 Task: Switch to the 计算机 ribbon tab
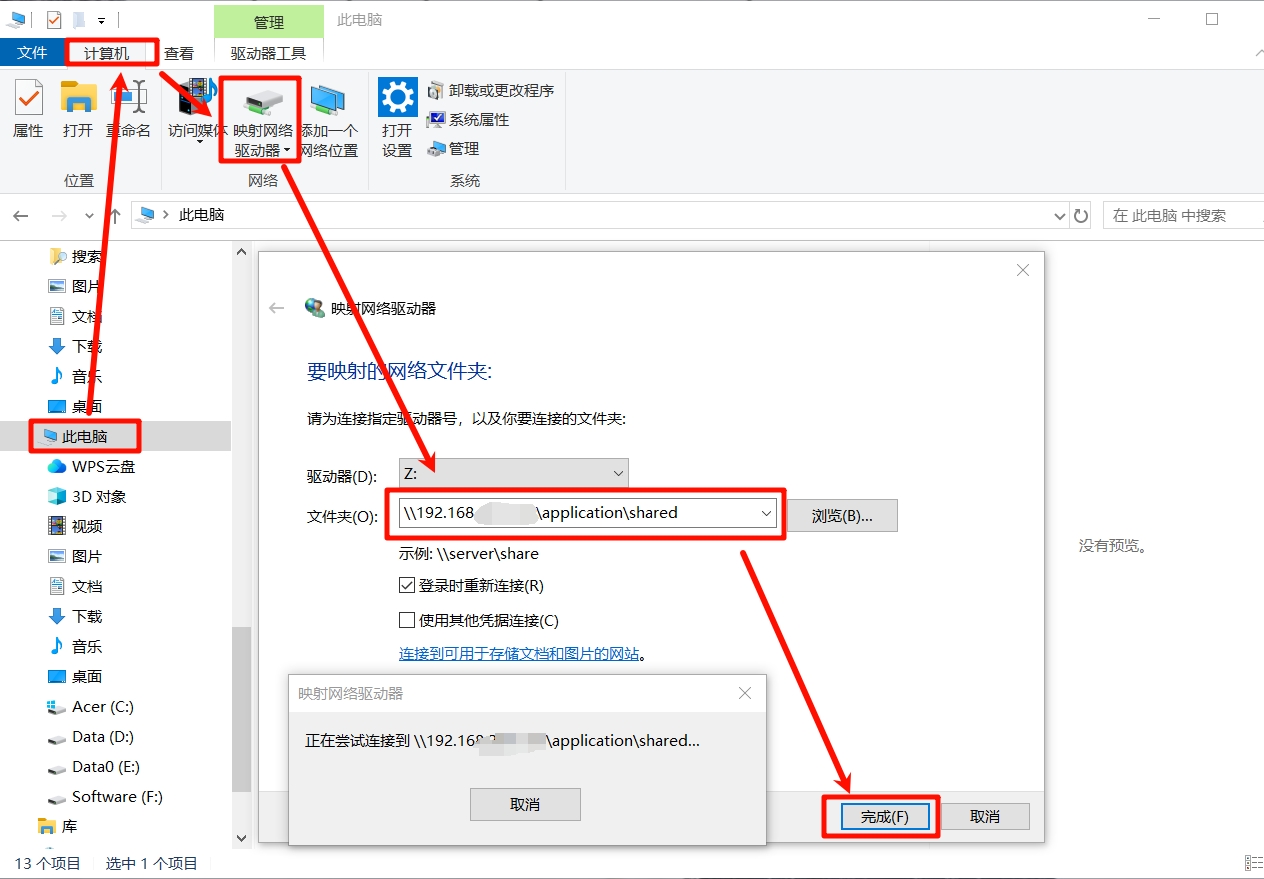pos(106,53)
